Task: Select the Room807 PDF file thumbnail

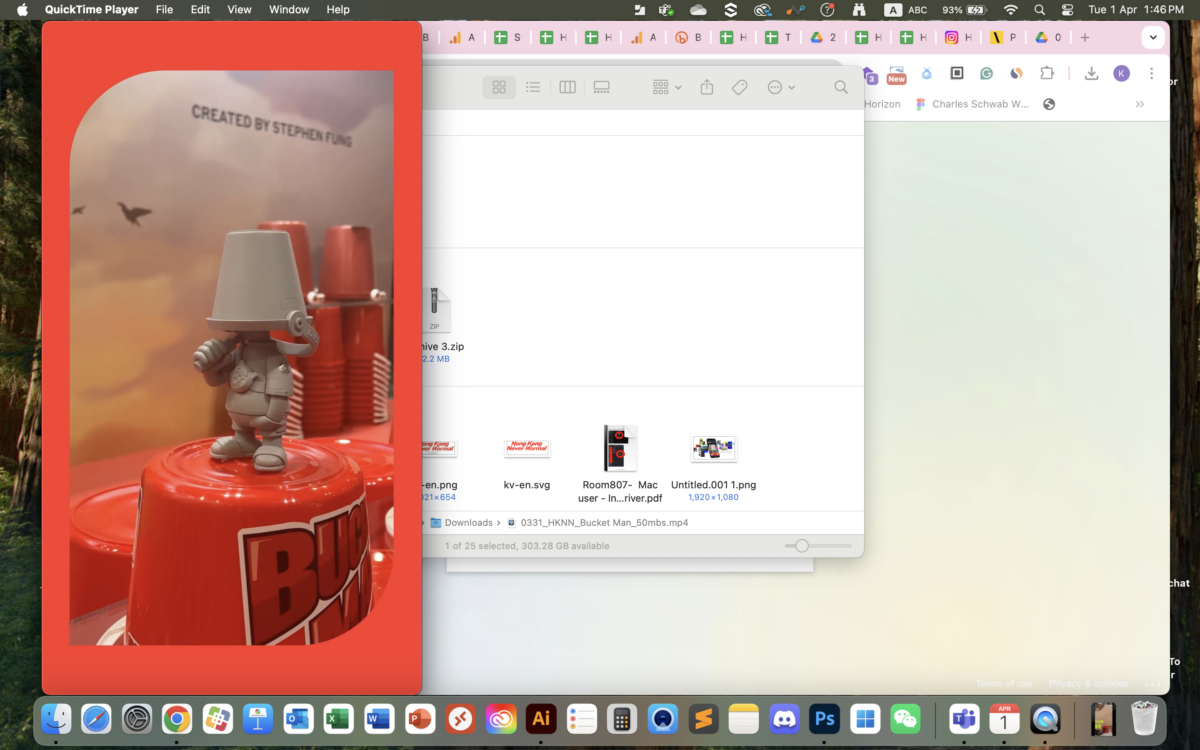Action: [620, 448]
